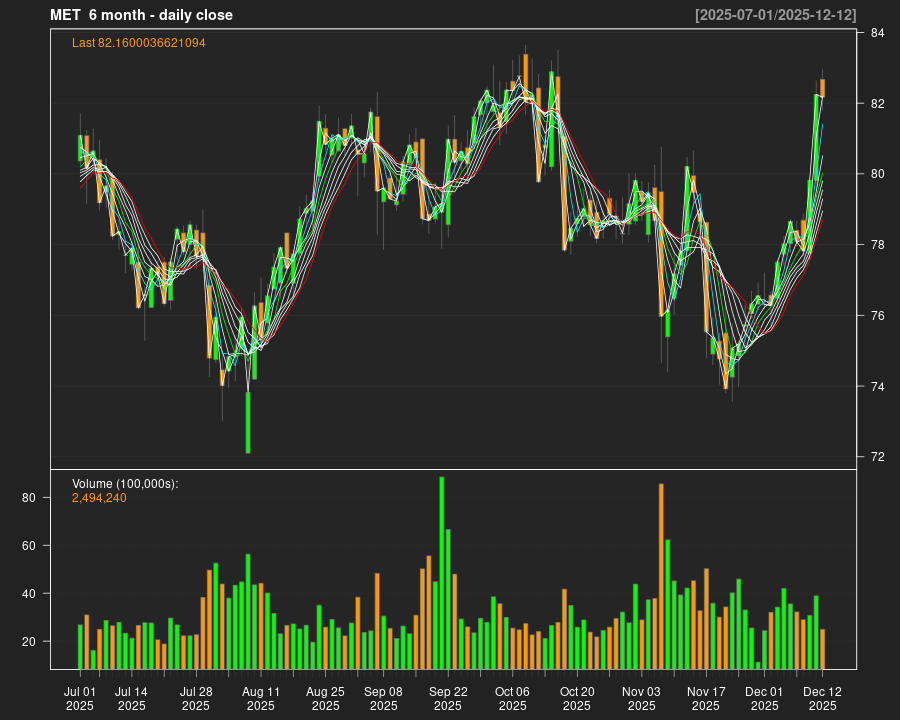Click the 84 price axis label
Image resolution: width=900 pixels, height=720 pixels.
click(876, 33)
